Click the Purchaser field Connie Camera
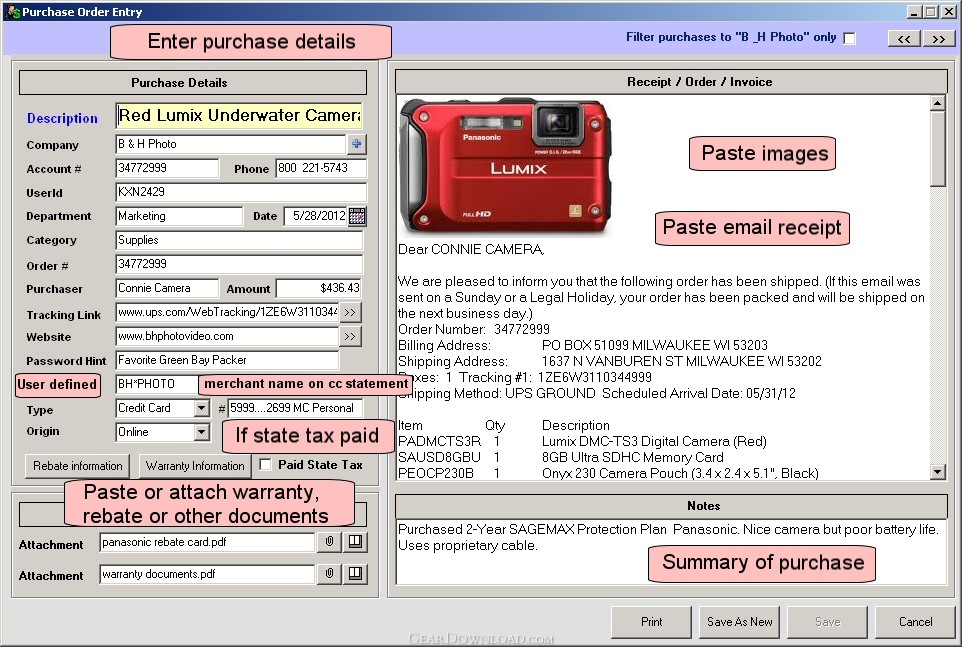 pyautogui.click(x=167, y=288)
